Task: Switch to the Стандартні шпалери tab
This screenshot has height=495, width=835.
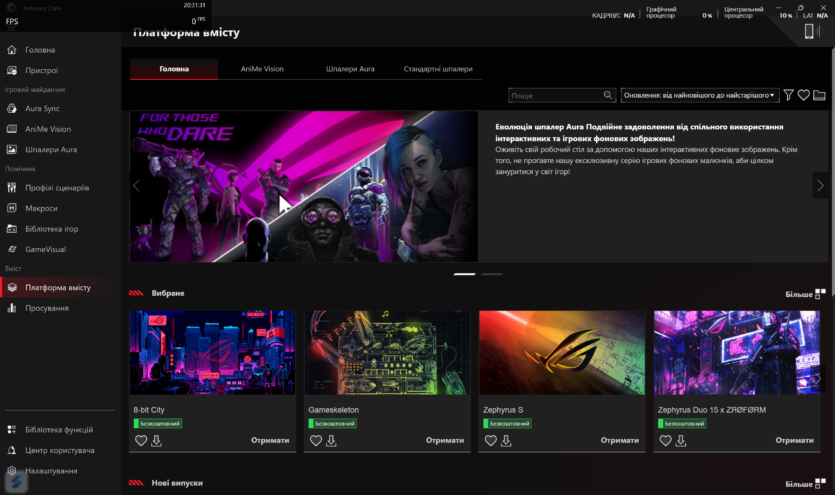Action: click(x=438, y=69)
